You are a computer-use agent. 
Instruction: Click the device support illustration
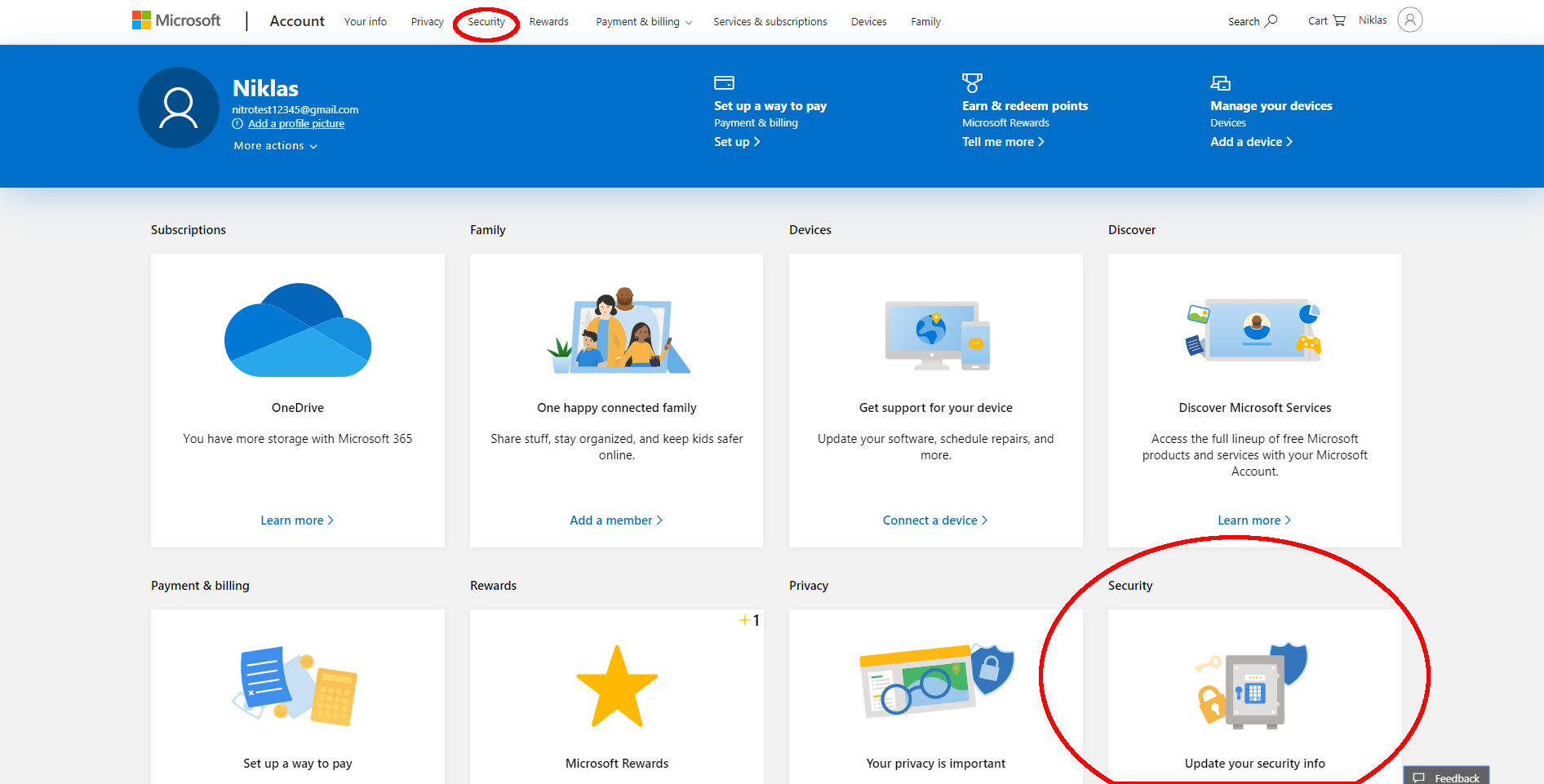coord(937,335)
